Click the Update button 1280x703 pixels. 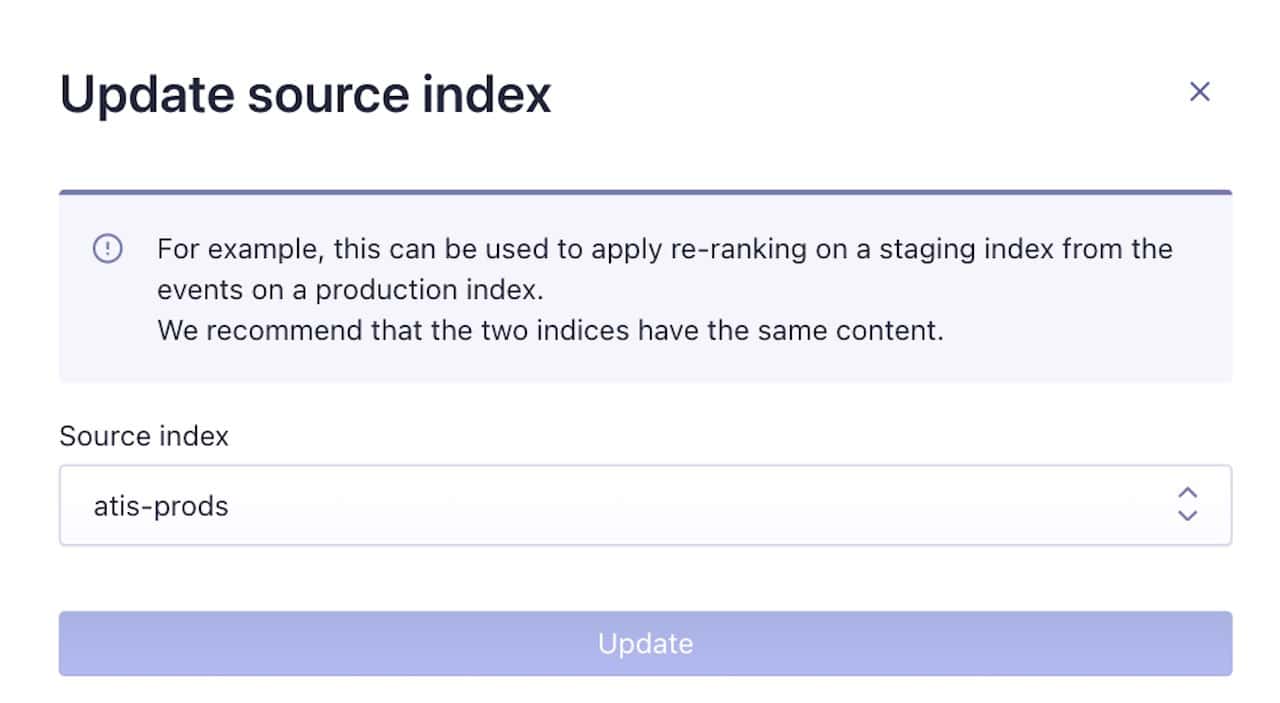[x=645, y=643]
